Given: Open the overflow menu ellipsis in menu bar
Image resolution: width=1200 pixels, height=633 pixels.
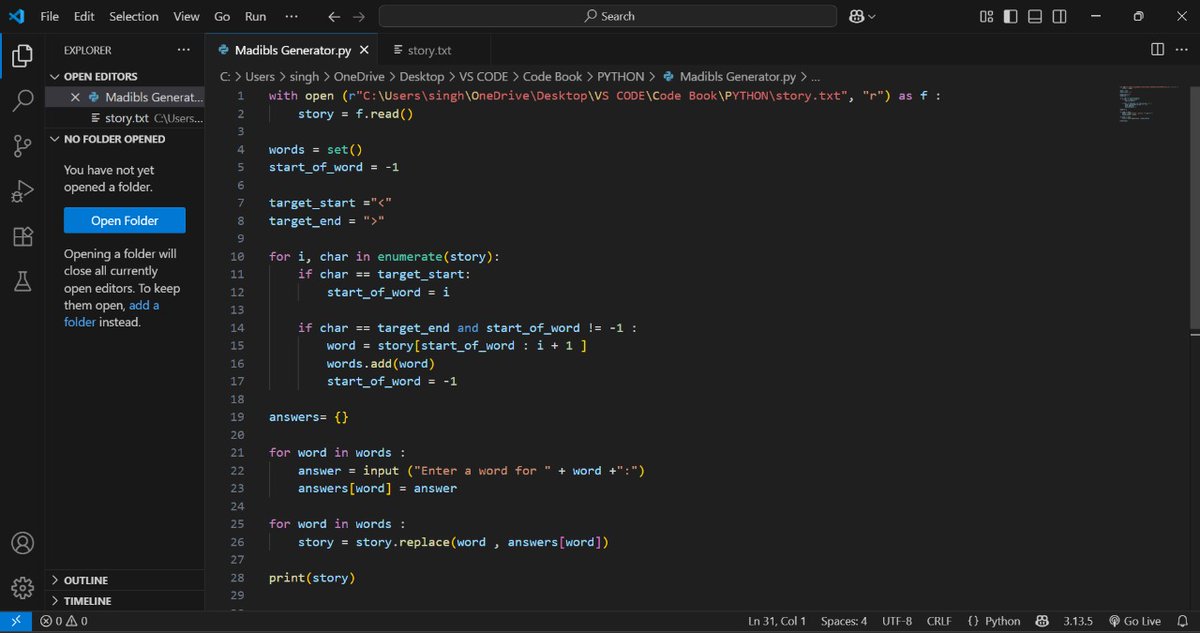Looking at the screenshot, I should 291,16.
